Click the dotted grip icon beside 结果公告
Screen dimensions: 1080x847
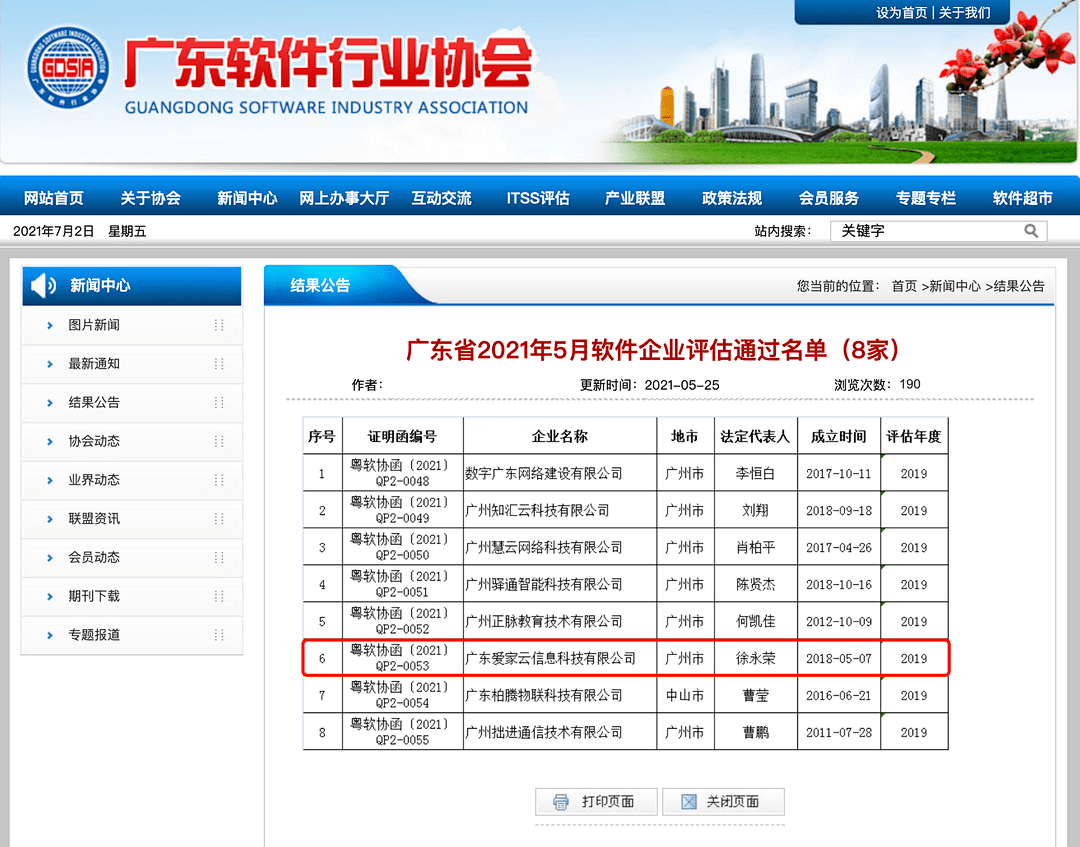[x=219, y=403]
